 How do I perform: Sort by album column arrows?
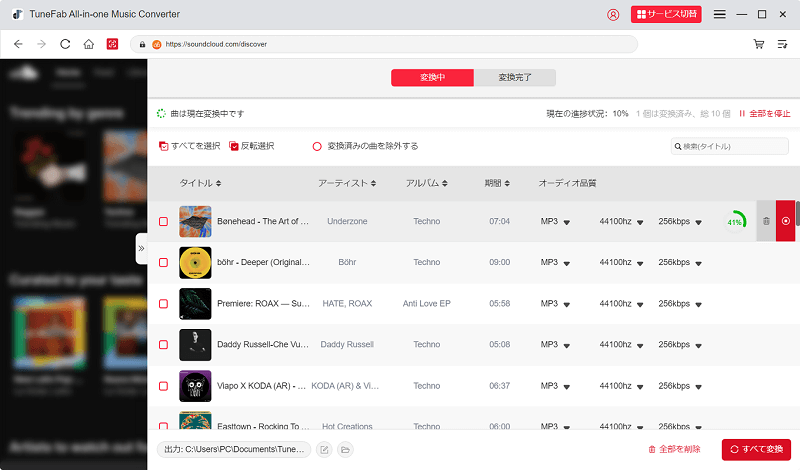pos(445,183)
